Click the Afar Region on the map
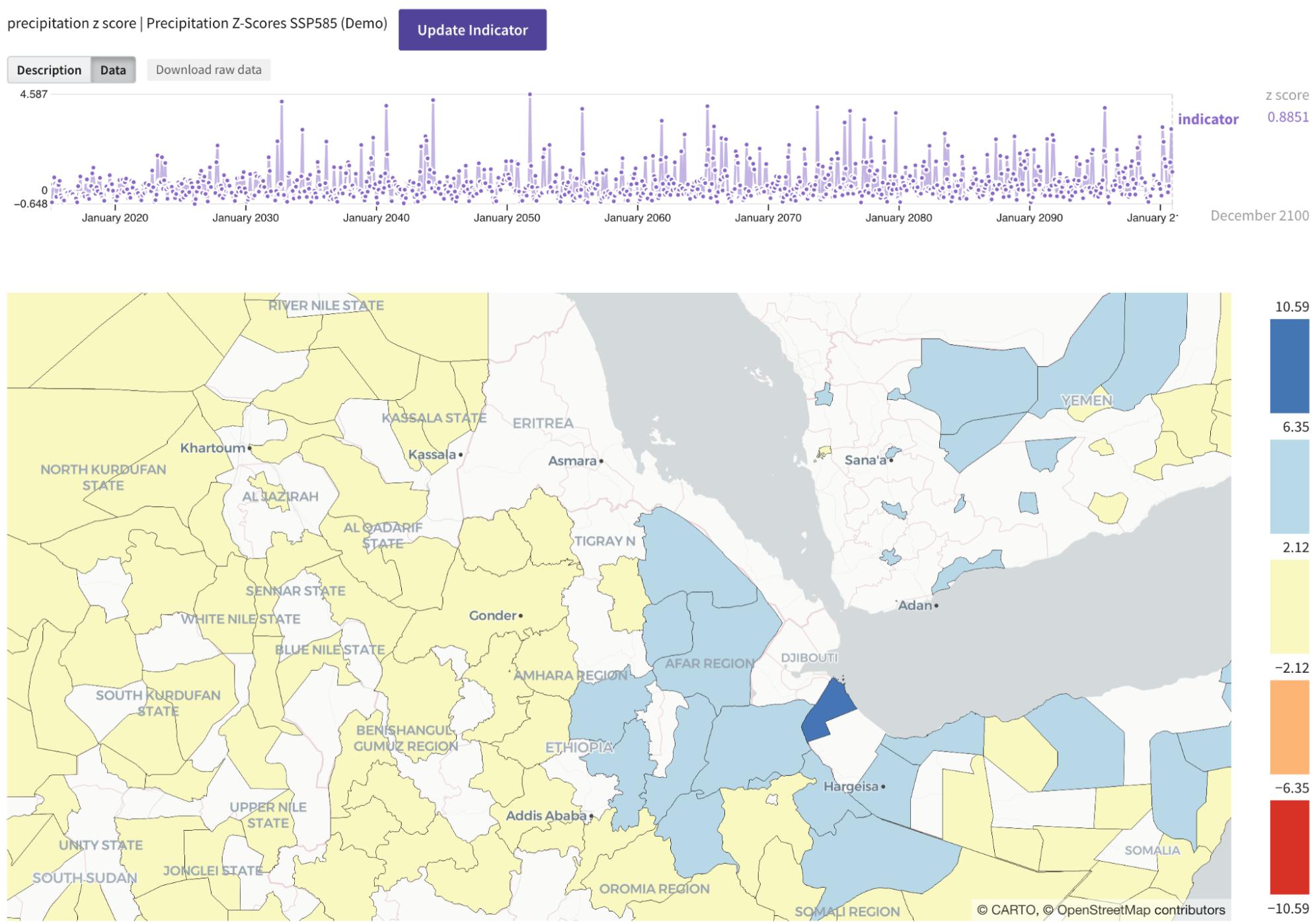Viewport: 1316px width, 922px height. coord(709,663)
